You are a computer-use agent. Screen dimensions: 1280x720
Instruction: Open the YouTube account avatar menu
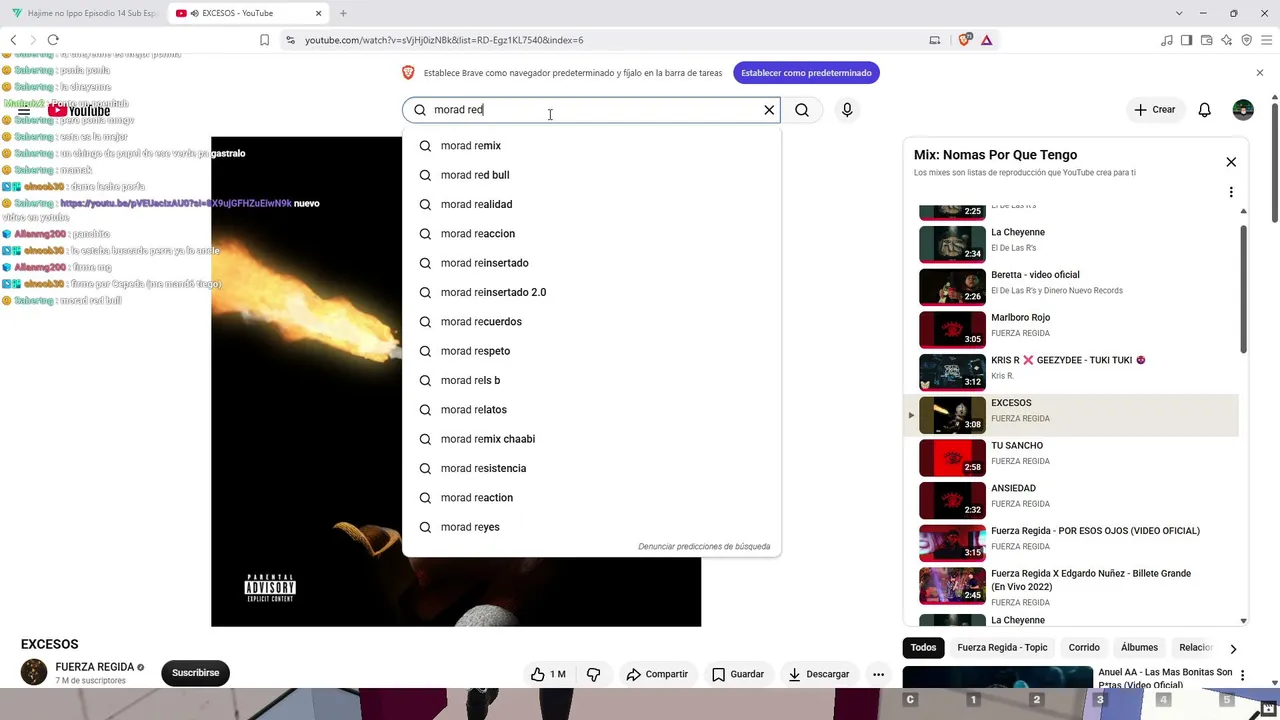coord(1243,110)
